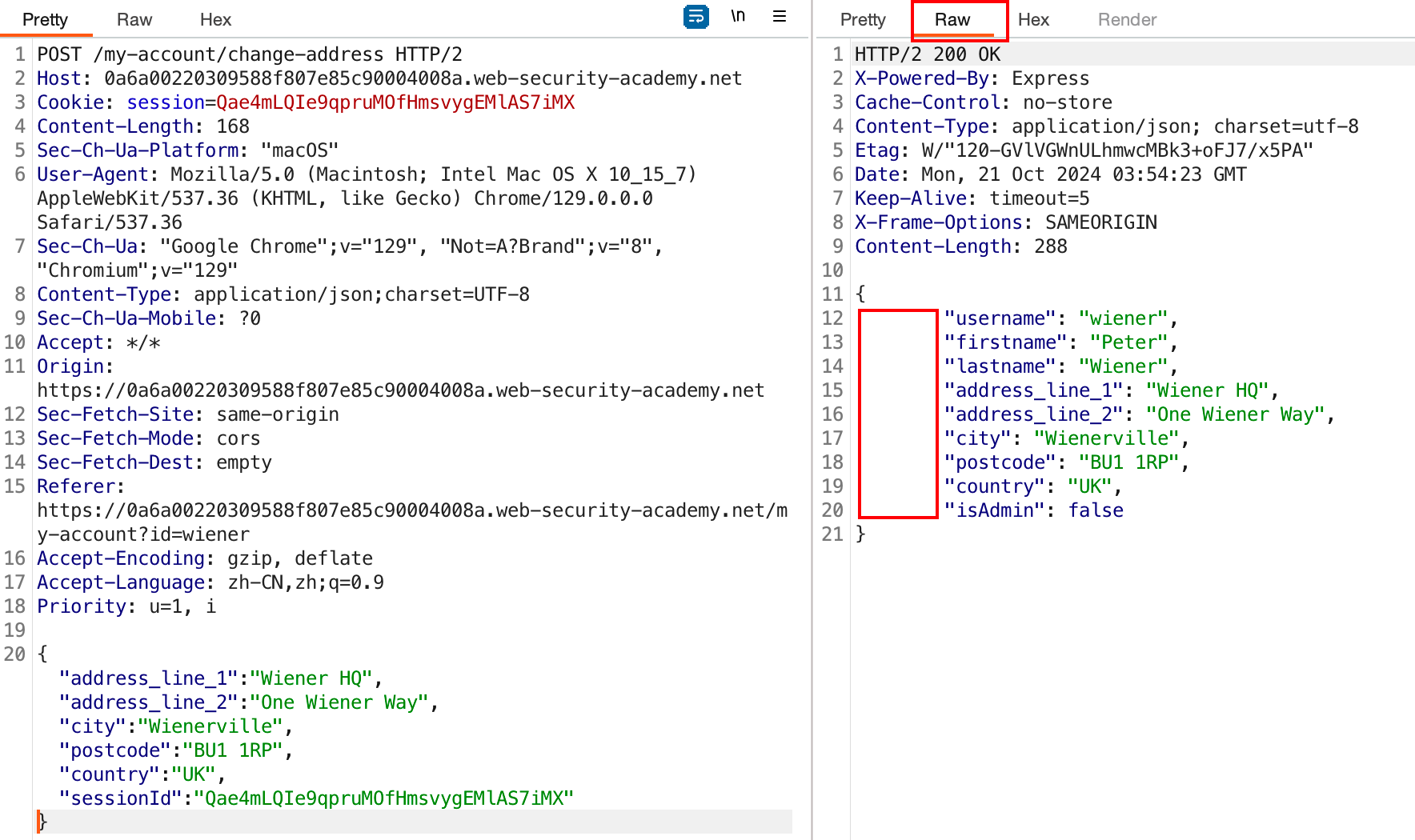This screenshot has height=840, width=1415.
Task: Click "country":"UK" in request body
Action: click(x=143, y=774)
